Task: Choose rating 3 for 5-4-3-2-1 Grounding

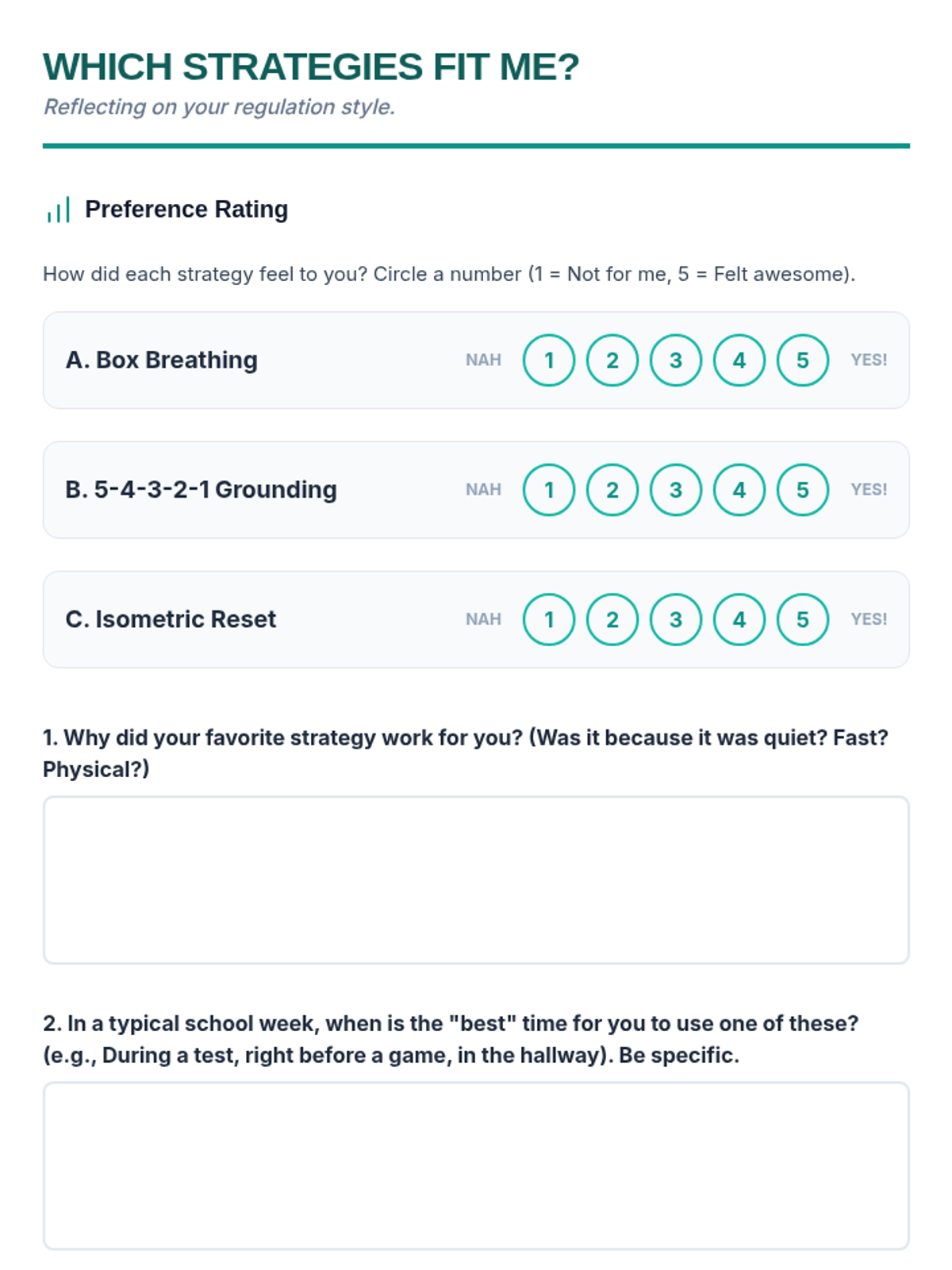Action: [x=676, y=490]
